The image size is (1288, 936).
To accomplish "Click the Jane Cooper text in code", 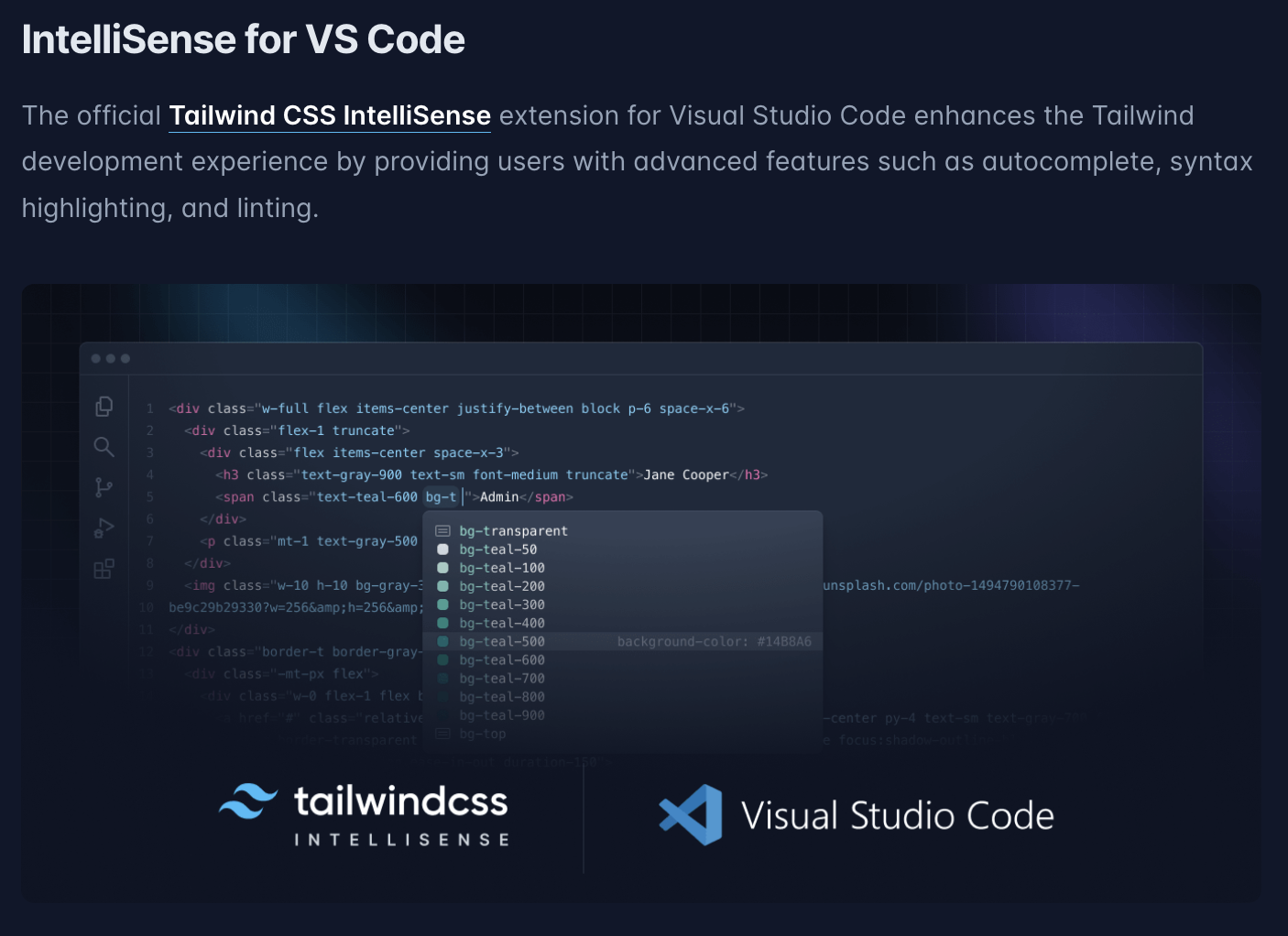I will pyautogui.click(x=686, y=474).
